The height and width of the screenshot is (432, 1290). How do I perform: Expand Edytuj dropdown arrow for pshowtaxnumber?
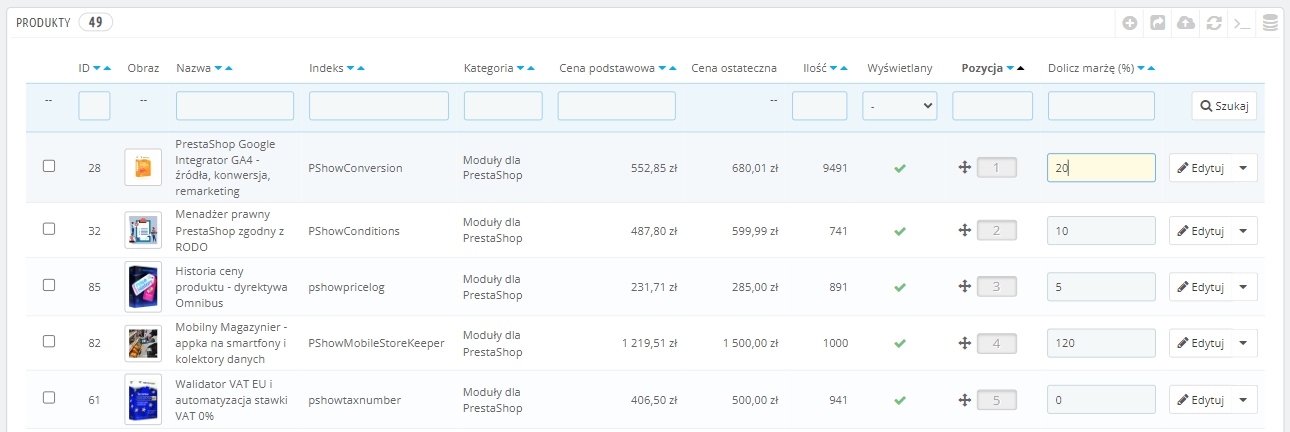coord(1244,400)
